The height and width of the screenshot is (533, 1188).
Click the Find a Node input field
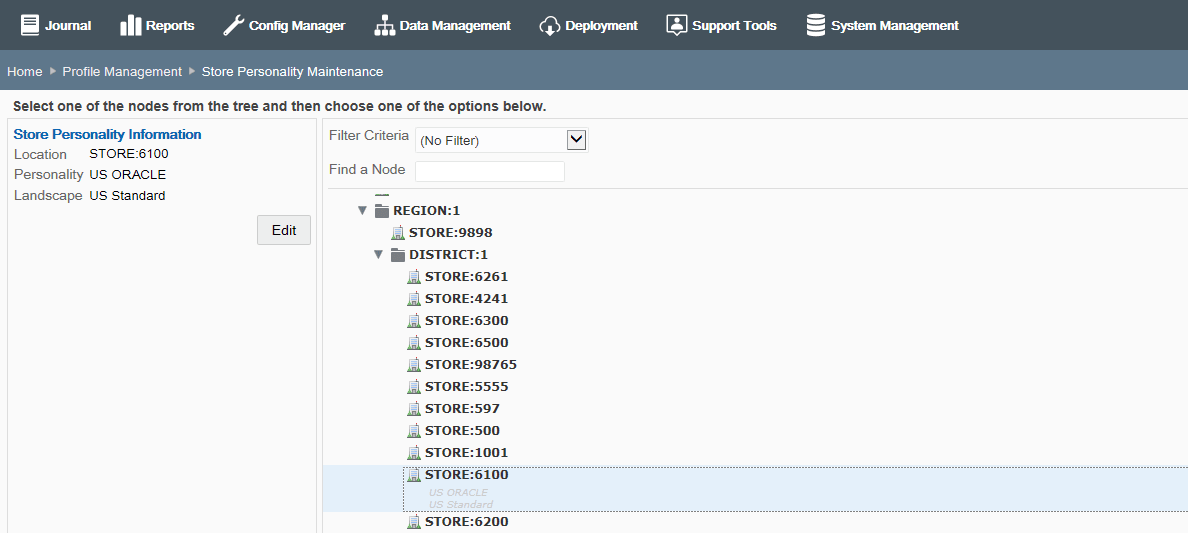coord(490,171)
